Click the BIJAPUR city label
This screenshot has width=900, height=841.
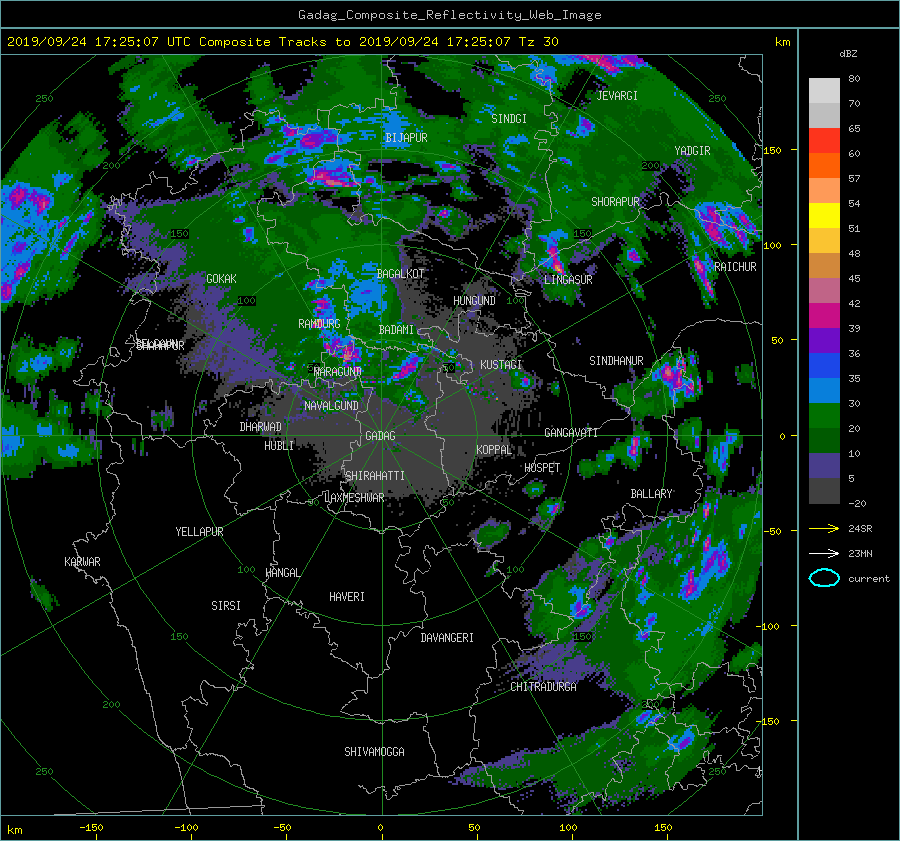tap(406, 138)
